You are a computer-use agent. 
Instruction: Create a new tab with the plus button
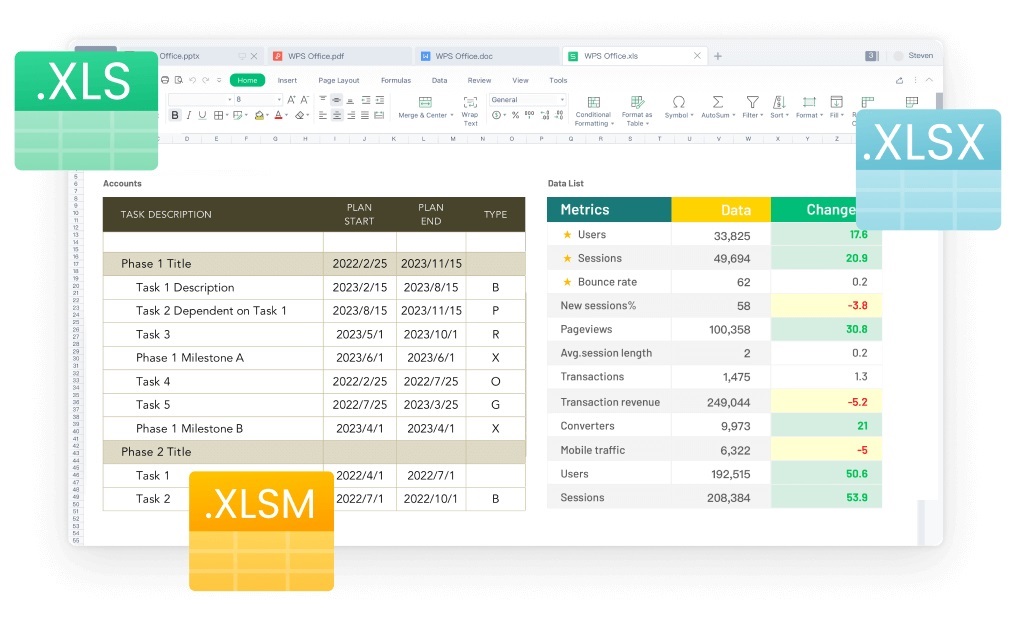718,56
